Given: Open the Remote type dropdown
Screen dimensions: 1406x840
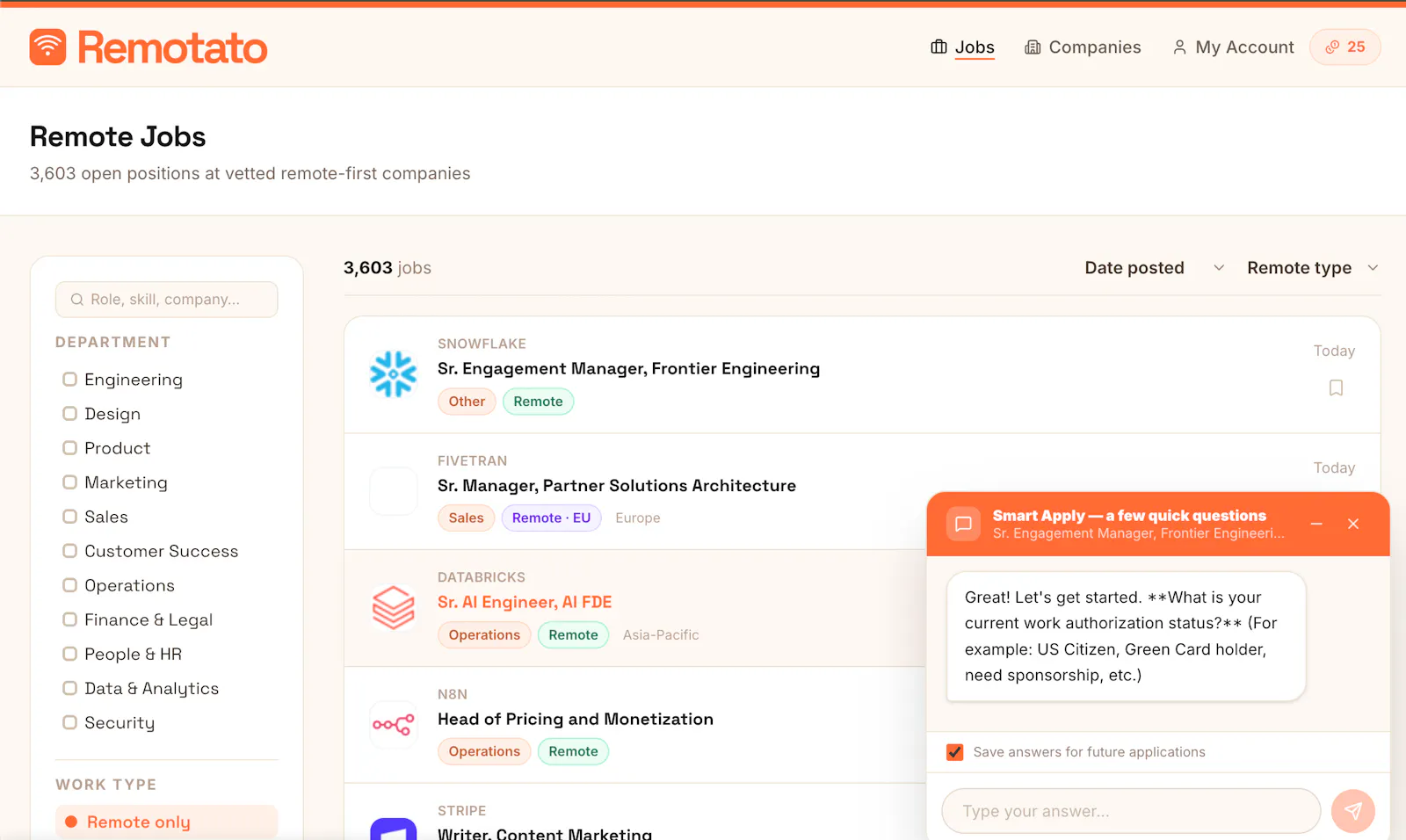Looking at the screenshot, I should (1313, 268).
